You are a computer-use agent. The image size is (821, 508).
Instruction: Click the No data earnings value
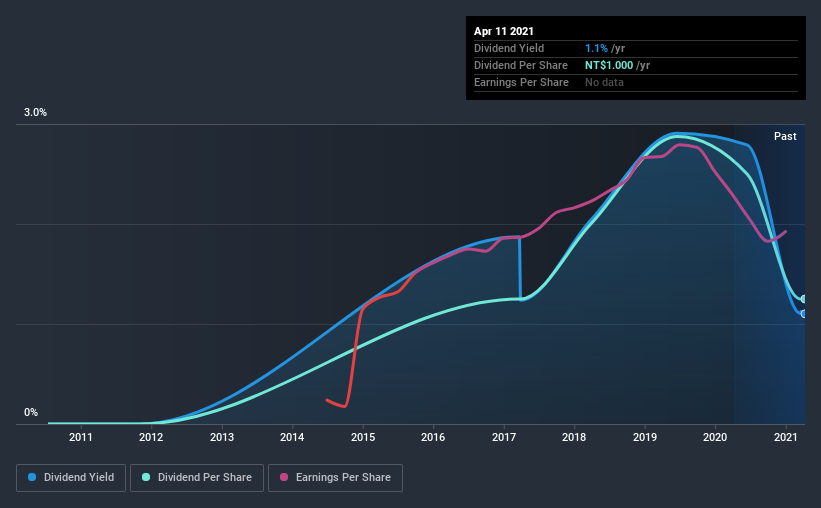coord(604,82)
